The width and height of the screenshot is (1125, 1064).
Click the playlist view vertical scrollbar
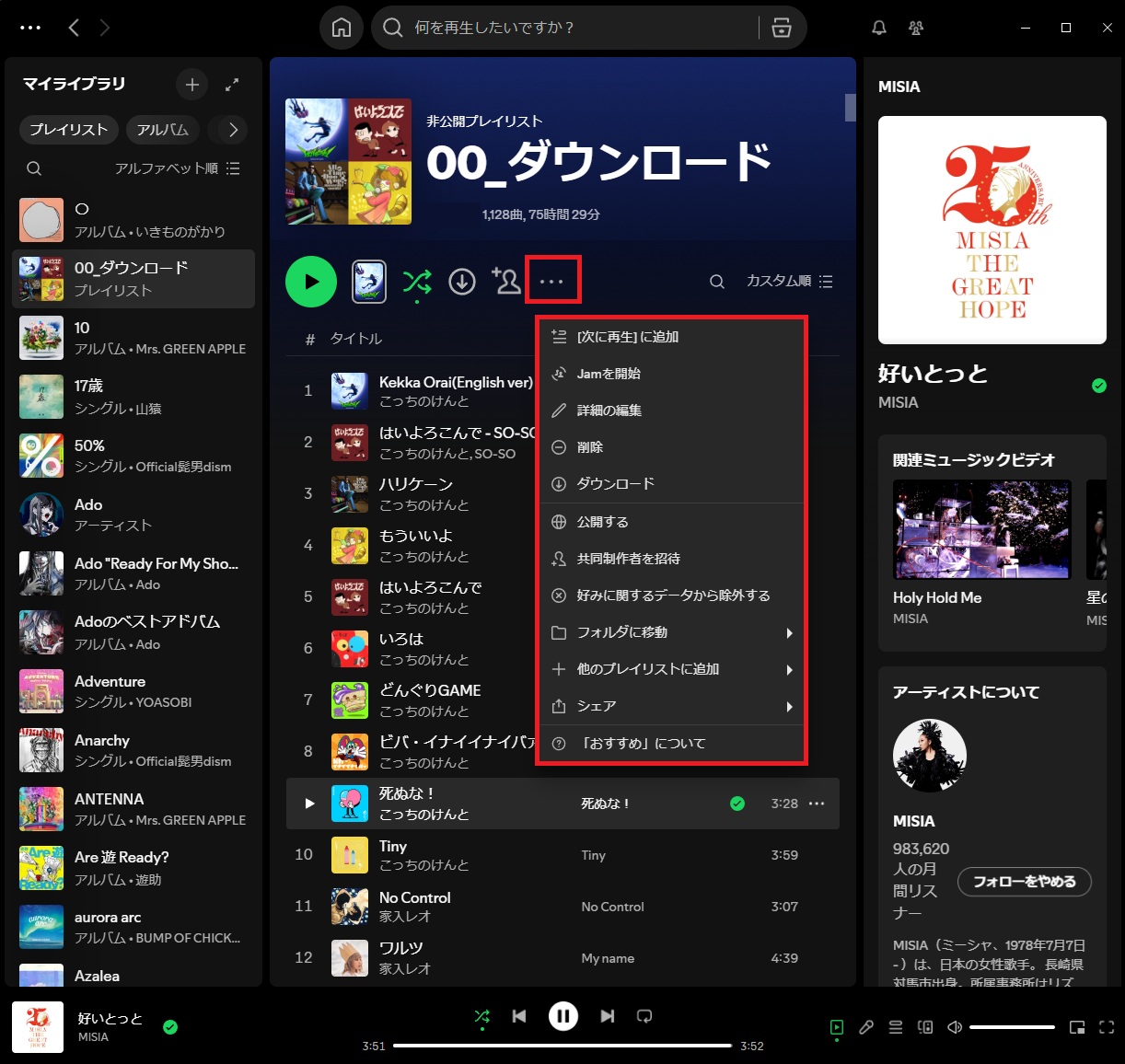851,108
